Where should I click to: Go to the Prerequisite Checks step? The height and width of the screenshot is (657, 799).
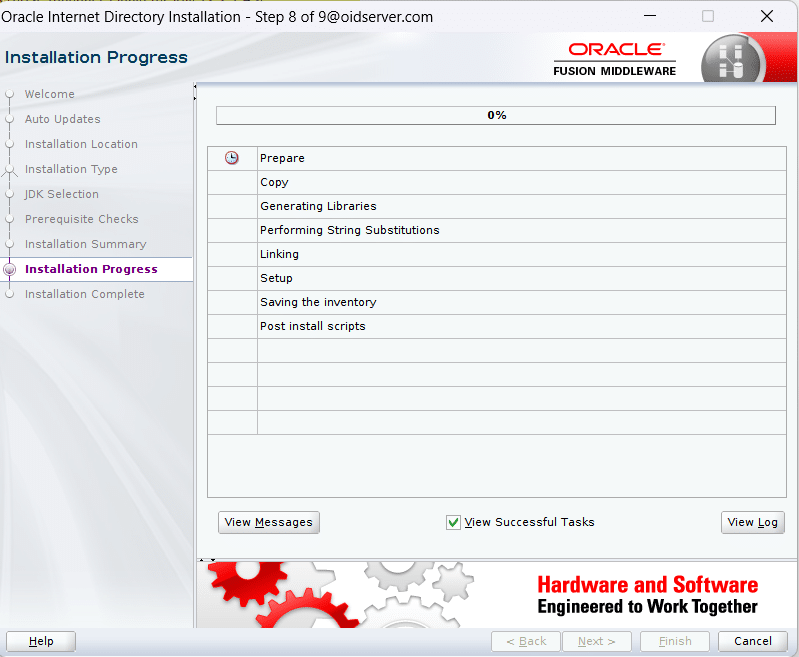[81, 219]
